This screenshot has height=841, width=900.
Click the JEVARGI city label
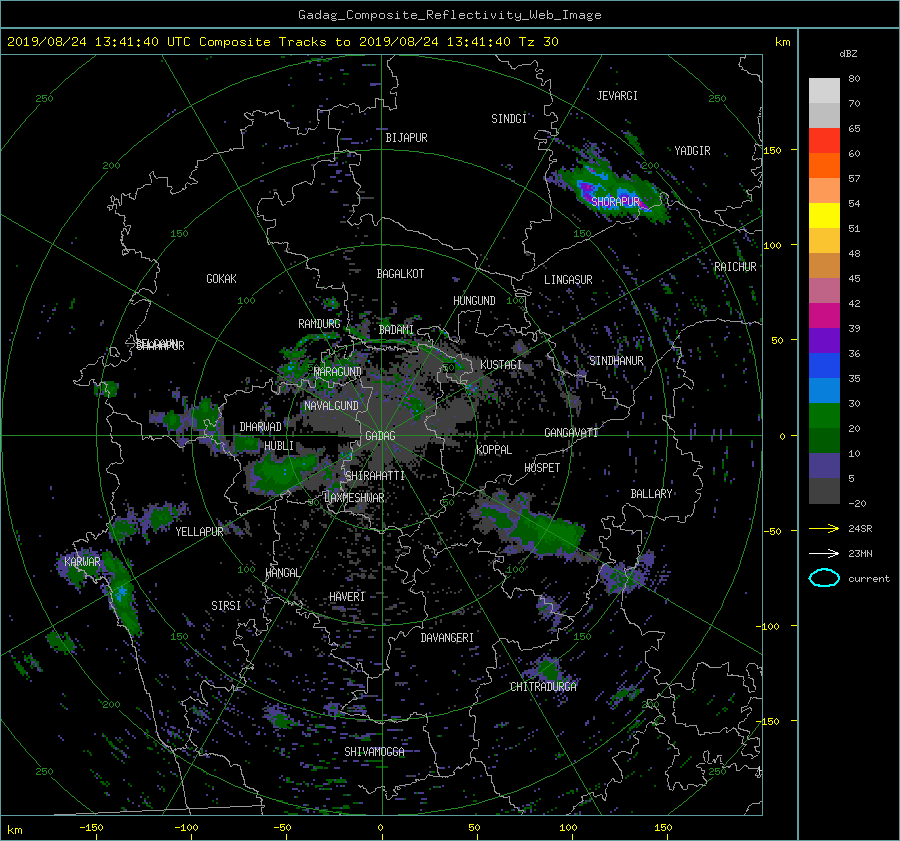pos(617,96)
